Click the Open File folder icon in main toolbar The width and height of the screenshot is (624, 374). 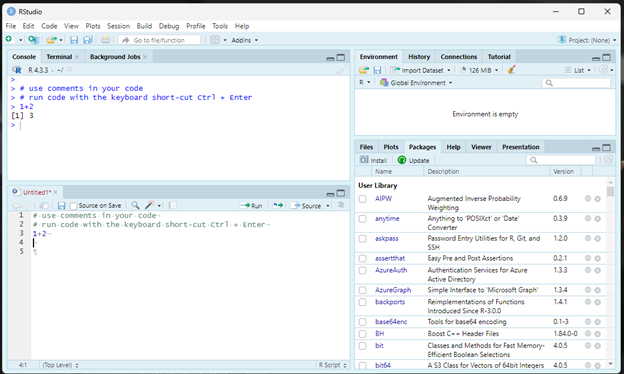[x=51, y=40]
